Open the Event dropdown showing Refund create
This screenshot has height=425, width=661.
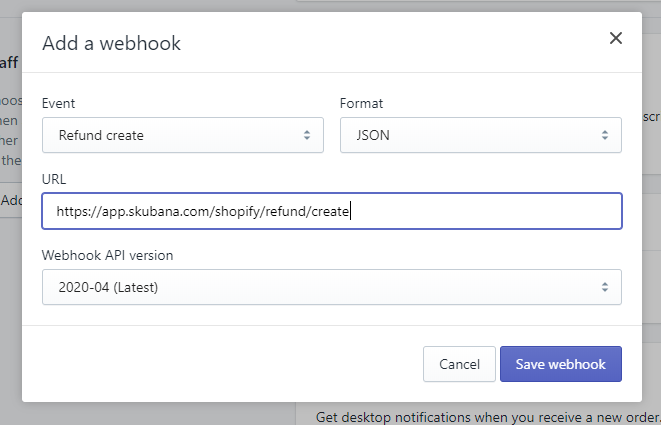pos(183,135)
